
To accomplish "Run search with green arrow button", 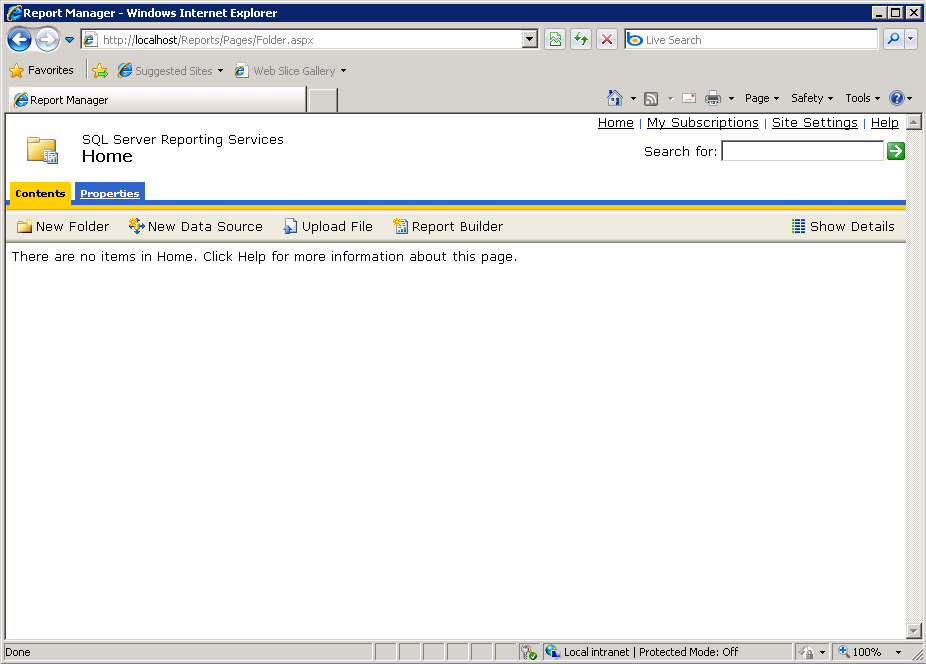I will [x=896, y=151].
